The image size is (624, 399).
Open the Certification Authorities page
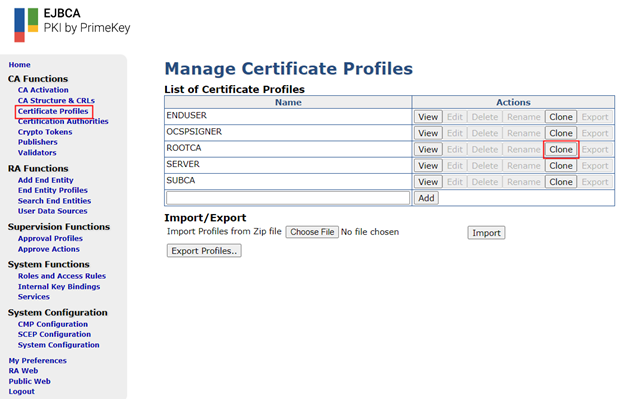[x=63, y=121]
